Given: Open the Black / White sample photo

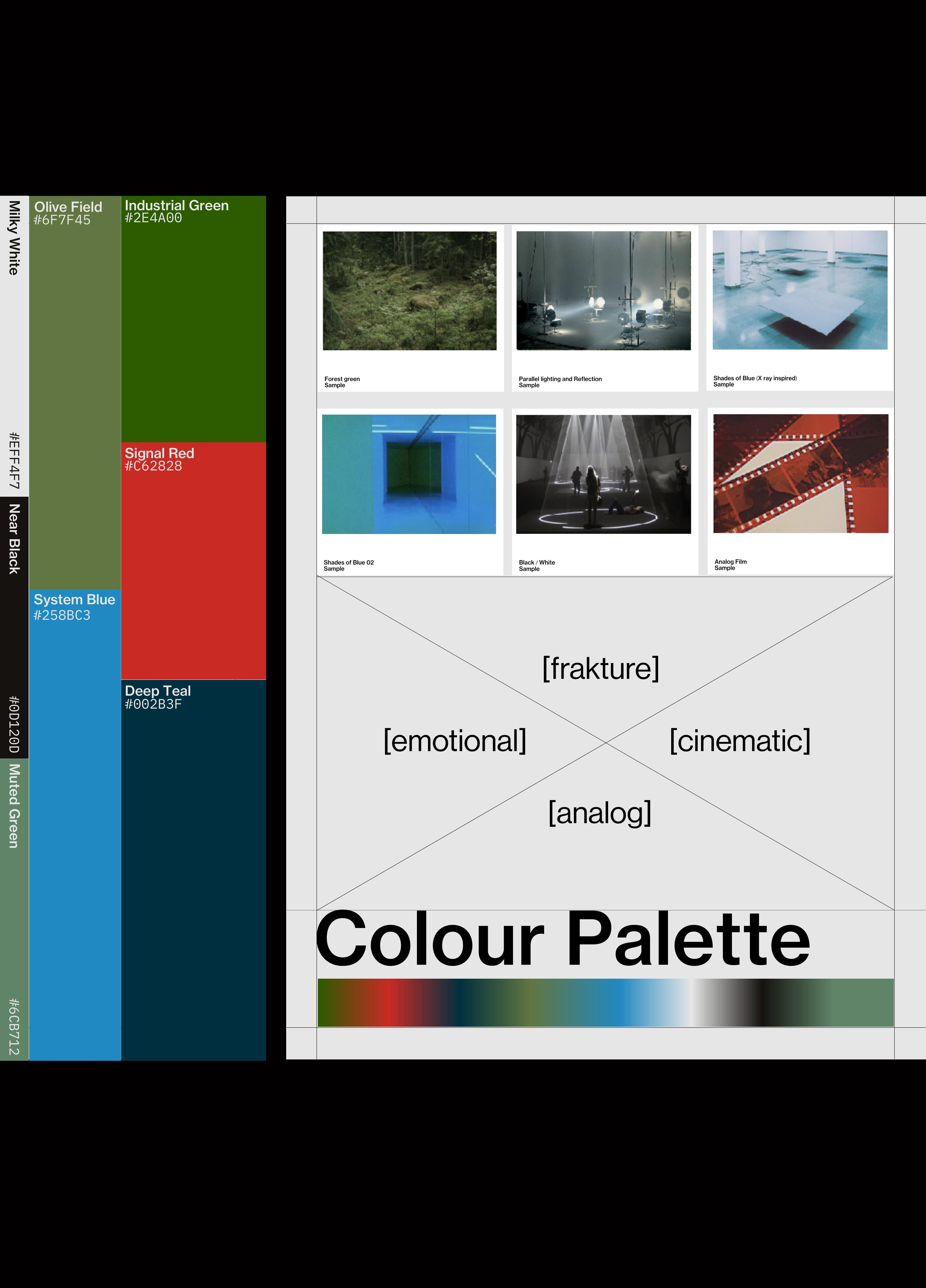Looking at the screenshot, I should point(604,474).
